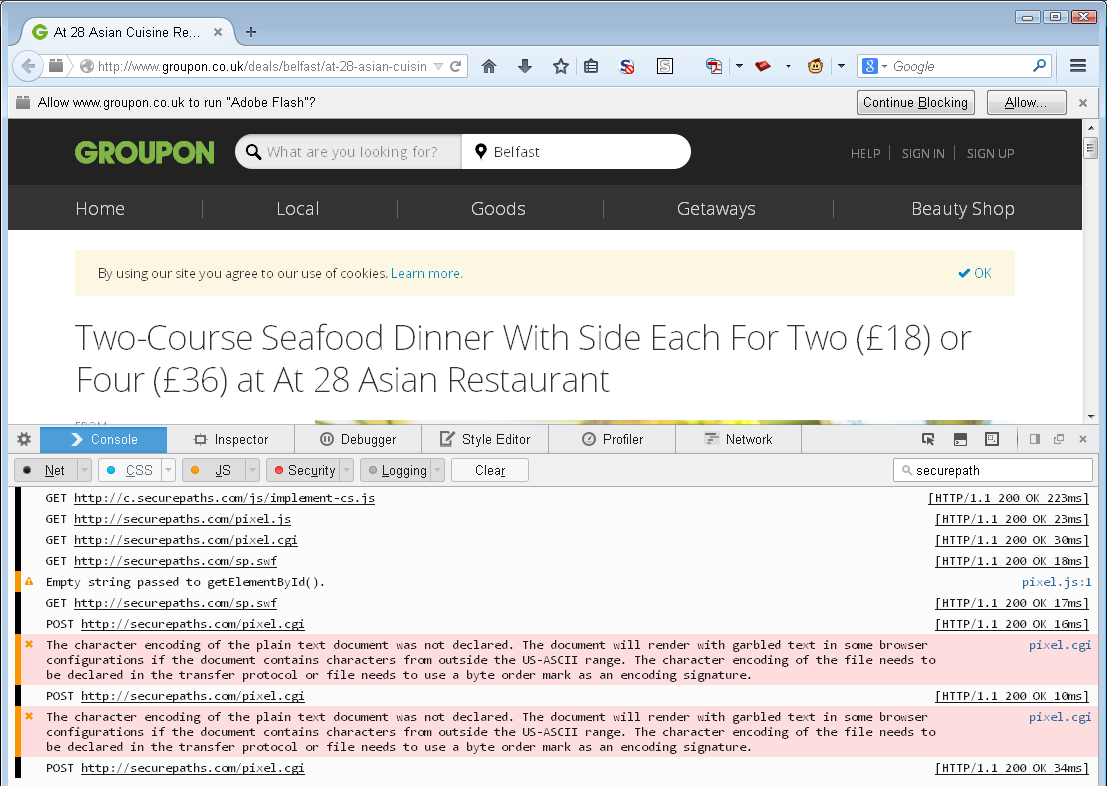The image size is (1107, 786).
Task: Open the implement-cs.js request URL
Action: click(225, 498)
